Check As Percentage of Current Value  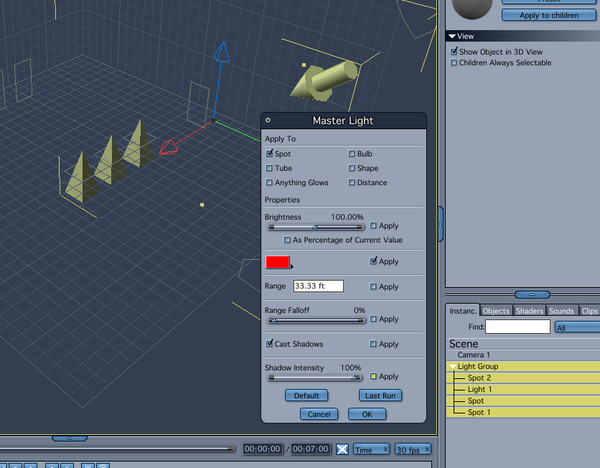coord(287,240)
